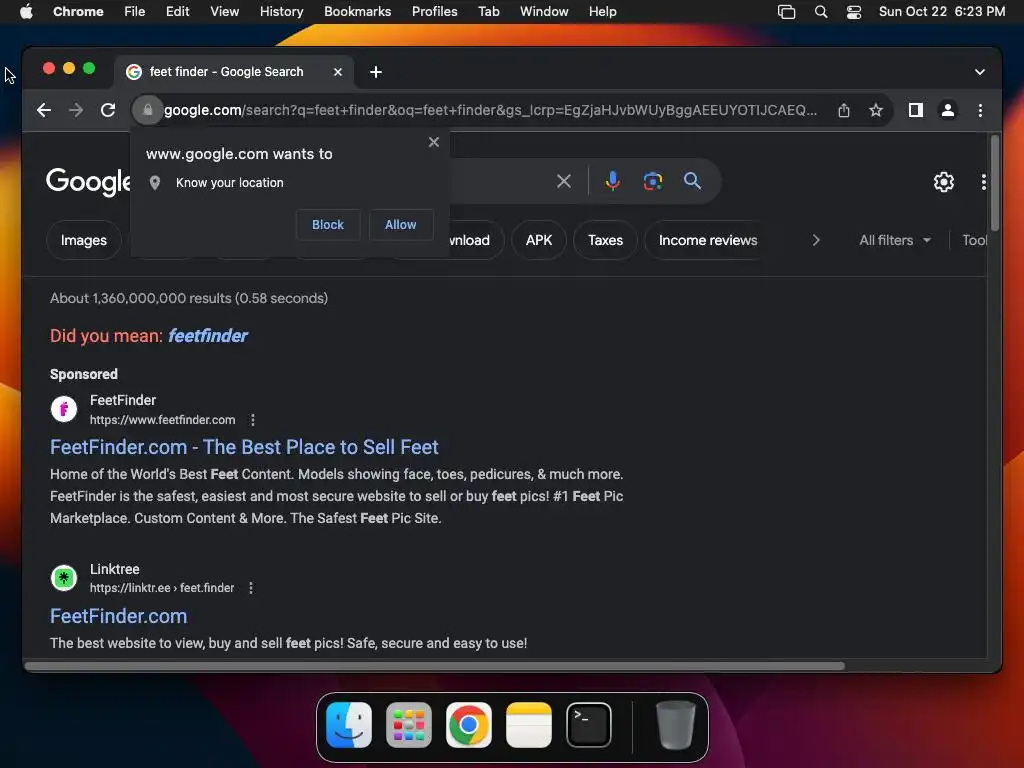
Task: Block location access for google.com
Action: point(328,225)
